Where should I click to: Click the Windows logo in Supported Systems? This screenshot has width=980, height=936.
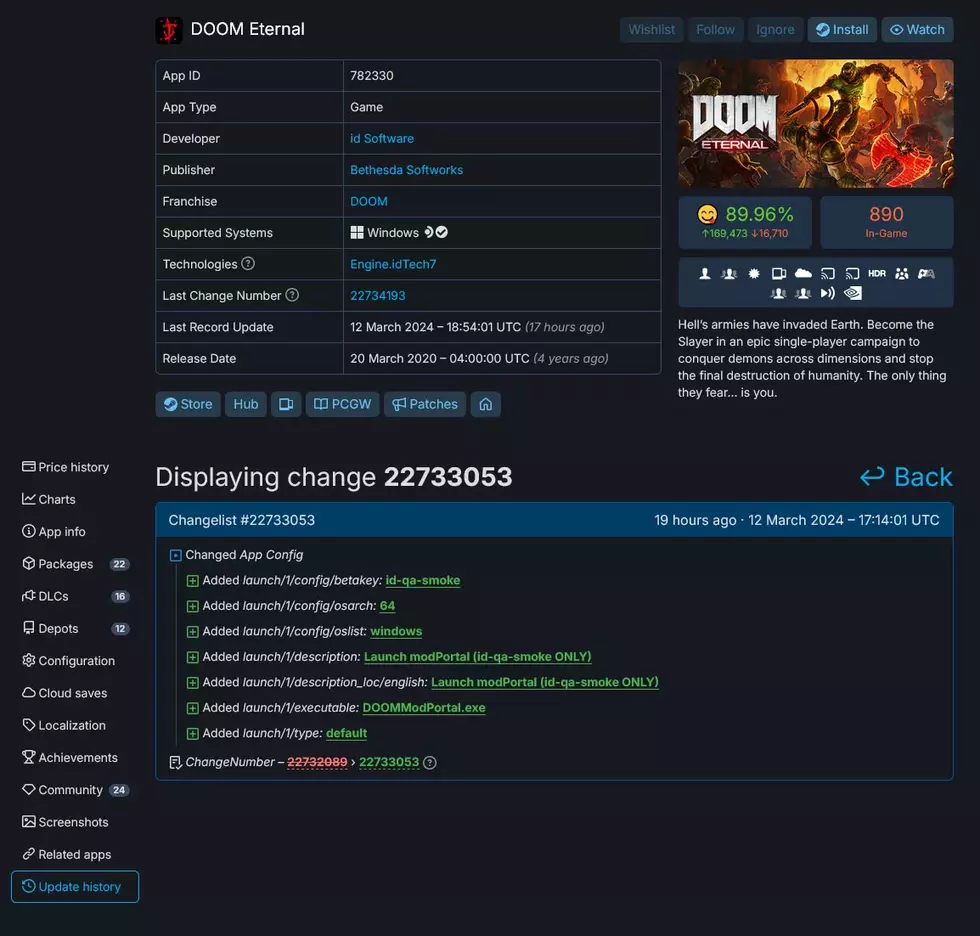(357, 232)
